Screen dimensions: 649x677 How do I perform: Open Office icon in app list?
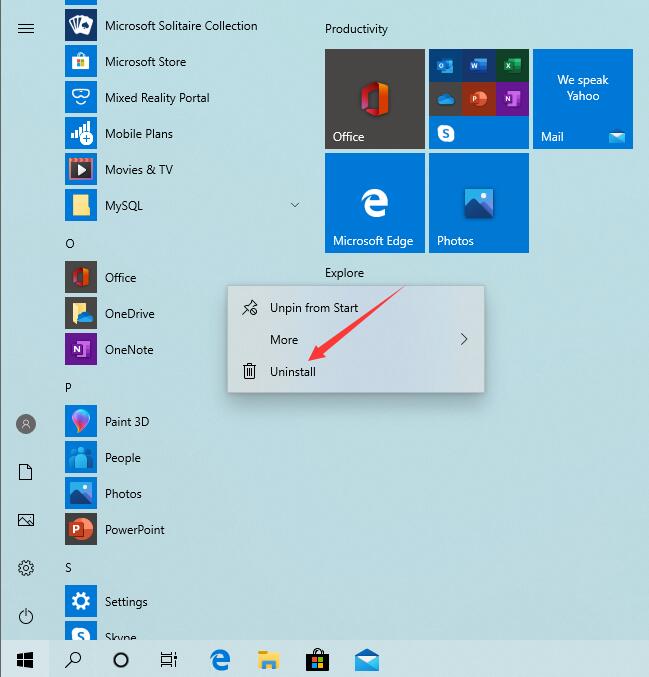coord(81,277)
